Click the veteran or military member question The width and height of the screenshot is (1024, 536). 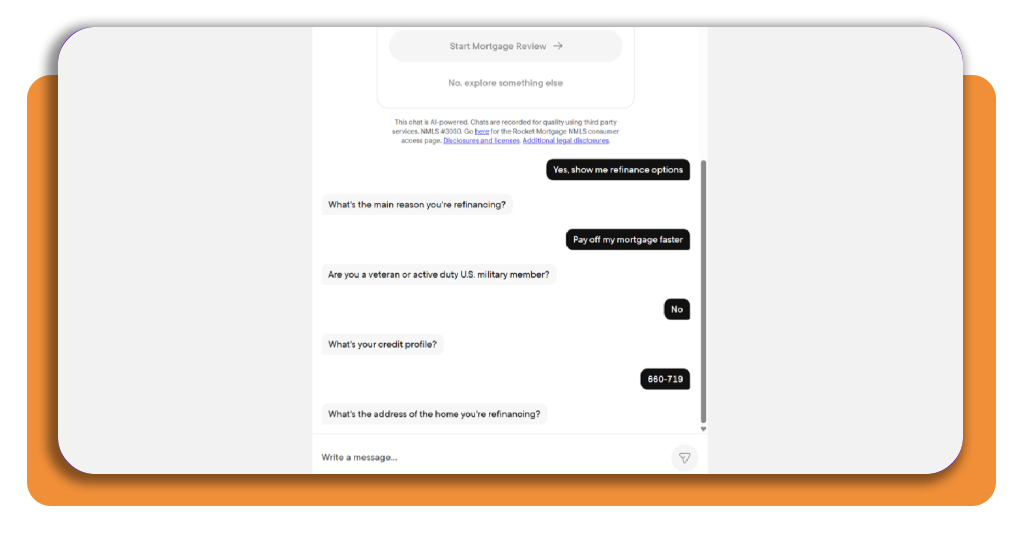point(438,274)
